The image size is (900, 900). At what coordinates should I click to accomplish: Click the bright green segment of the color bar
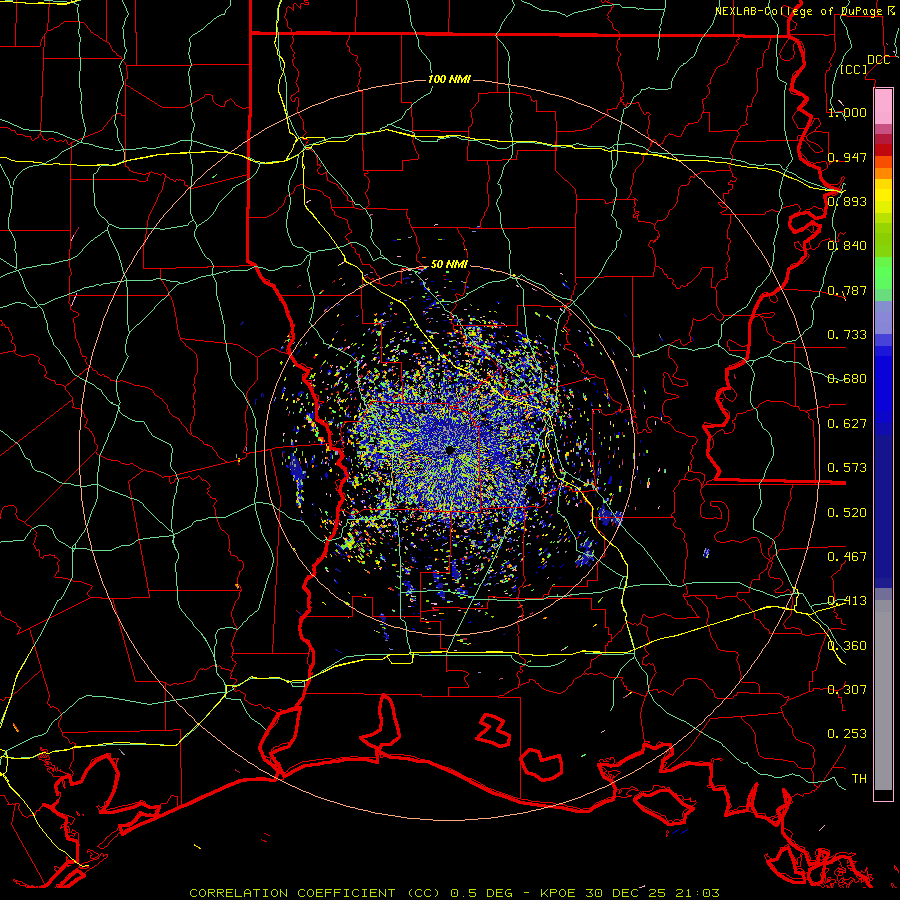click(883, 273)
